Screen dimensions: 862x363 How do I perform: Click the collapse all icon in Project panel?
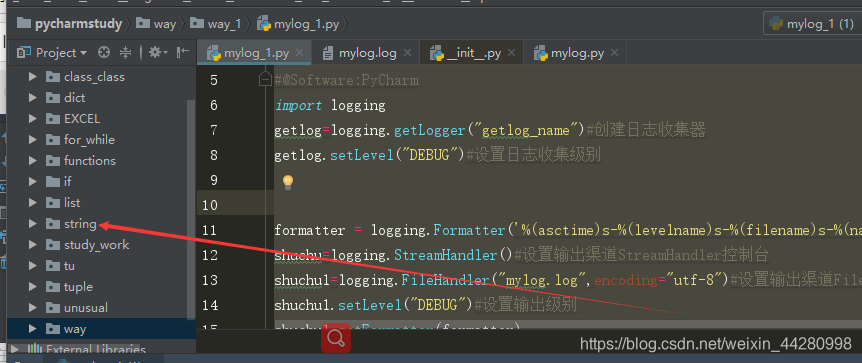[126, 53]
